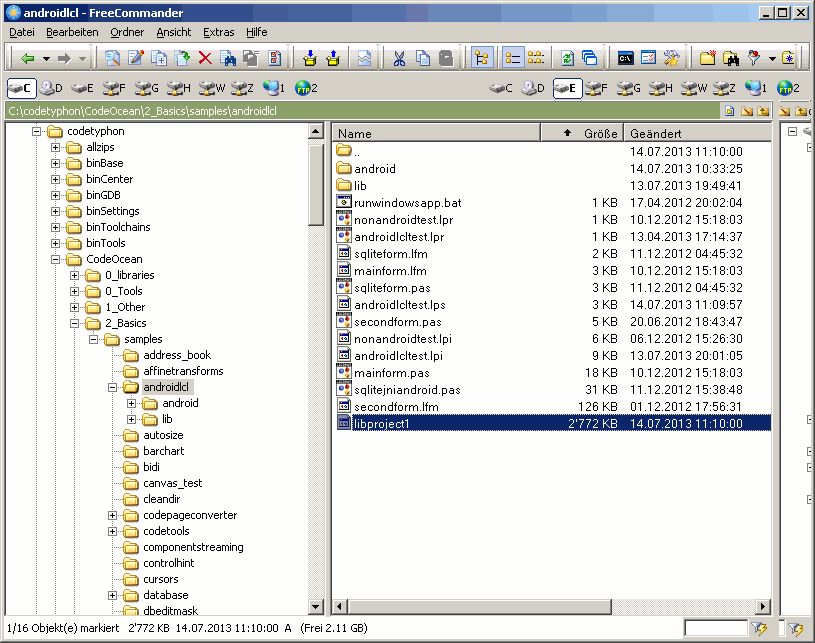Sort files by the Name column
The image size is (815, 643).
[x=437, y=134]
